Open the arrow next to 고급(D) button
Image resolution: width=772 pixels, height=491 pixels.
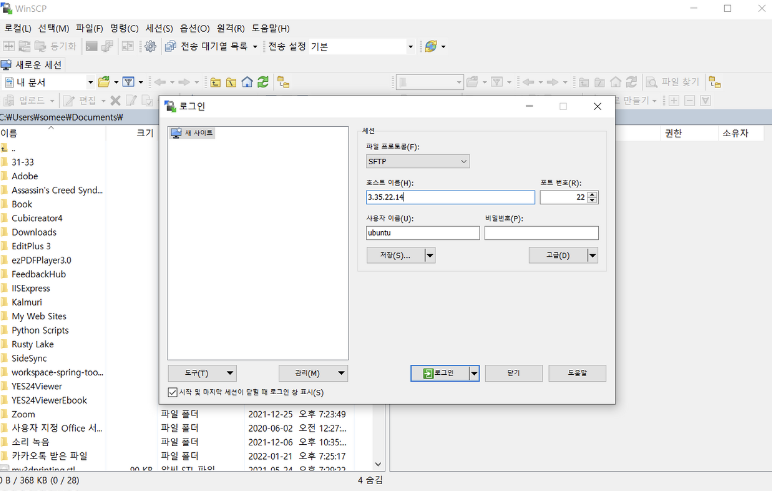point(592,255)
